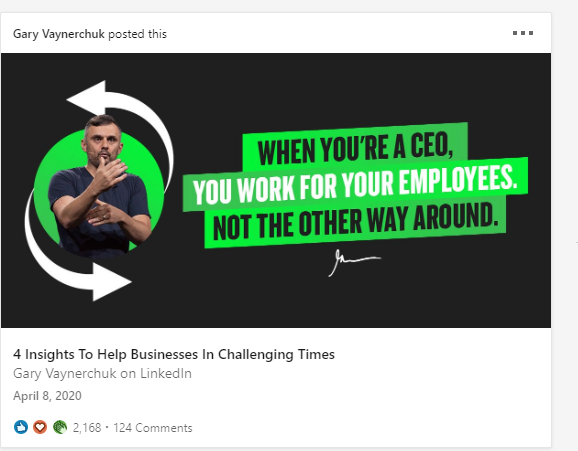578x451 pixels.
Task: Click the 'Gary Vaynerchuk on LinkedIn' subtitle
Action: click(102, 374)
